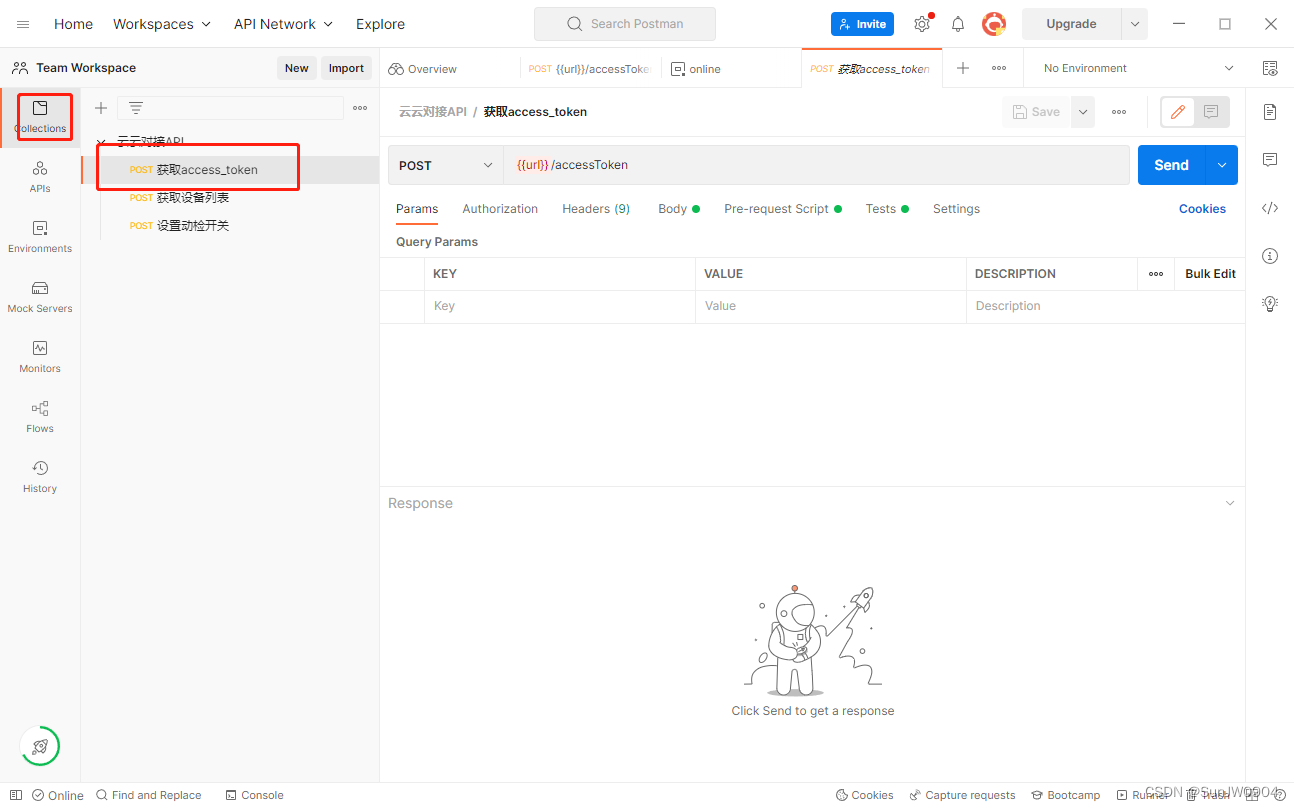Switch to the Params tab
Image resolution: width=1294 pixels, height=807 pixels.
(417, 209)
